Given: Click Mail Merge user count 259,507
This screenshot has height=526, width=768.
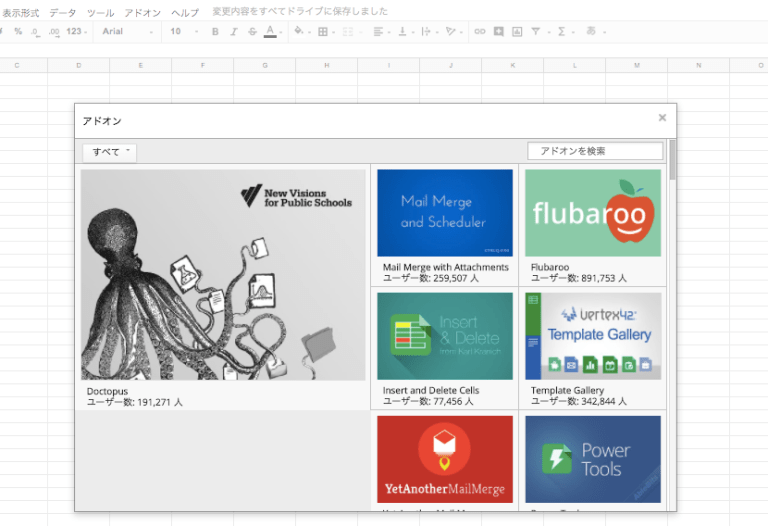Looking at the screenshot, I should tap(431, 278).
